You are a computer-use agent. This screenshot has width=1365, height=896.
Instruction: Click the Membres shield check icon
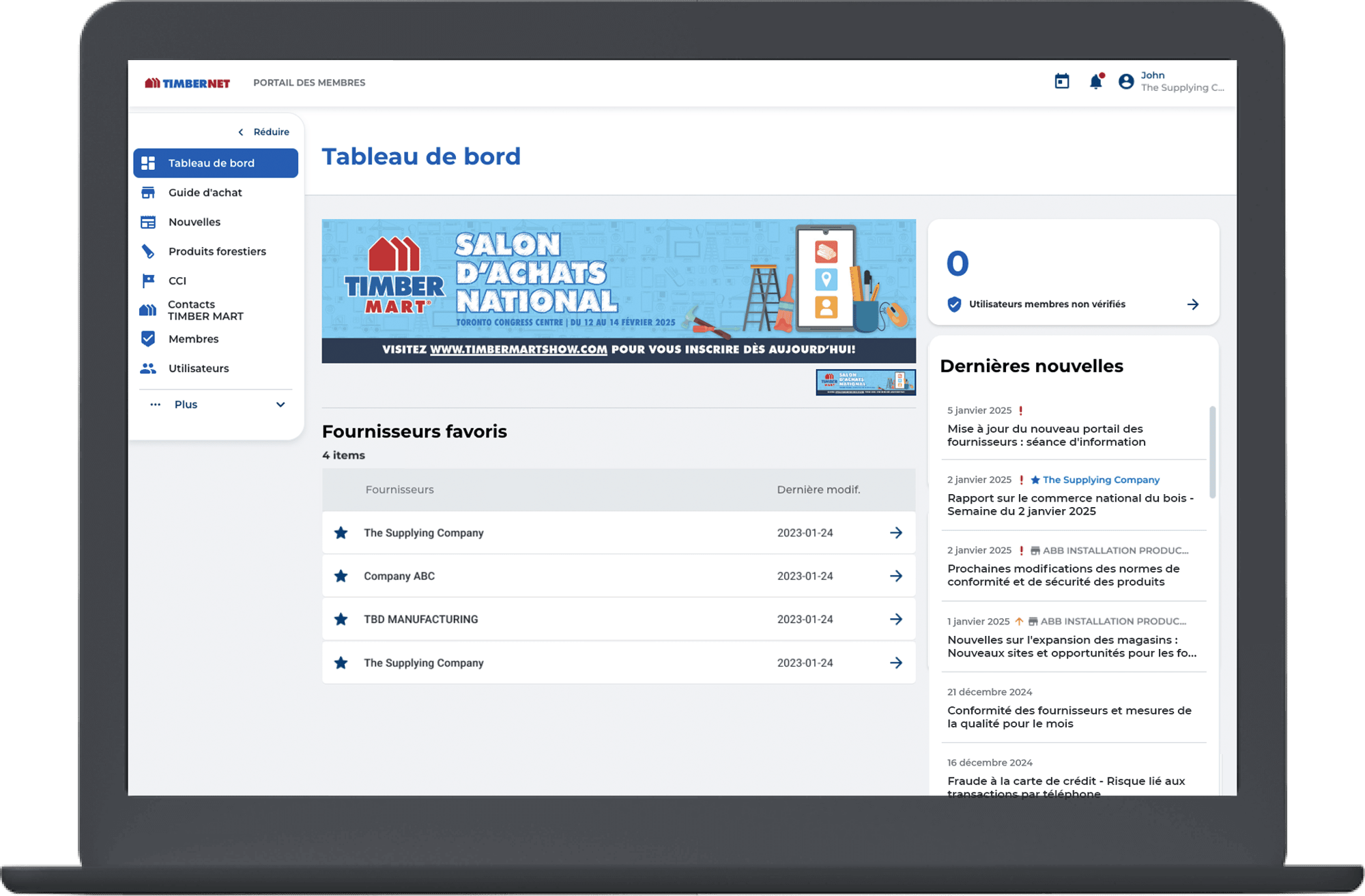(148, 338)
